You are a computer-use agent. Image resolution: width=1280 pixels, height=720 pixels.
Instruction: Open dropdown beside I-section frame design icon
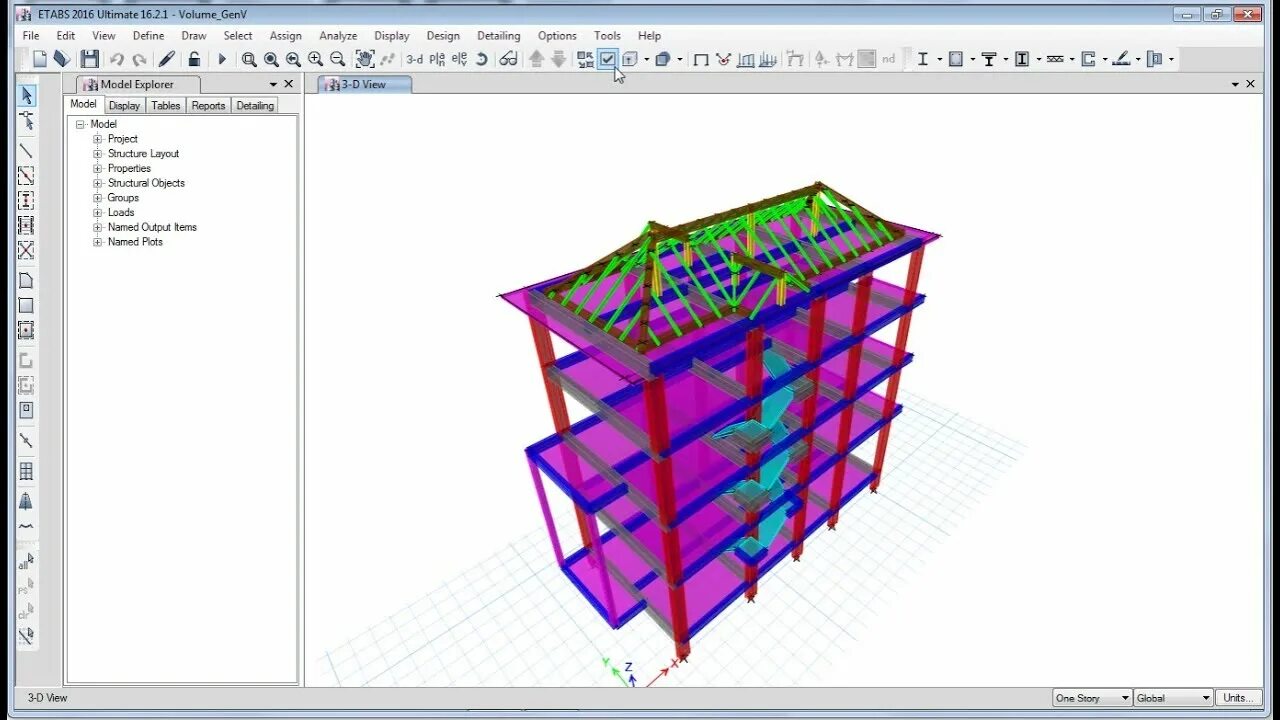[939, 59]
